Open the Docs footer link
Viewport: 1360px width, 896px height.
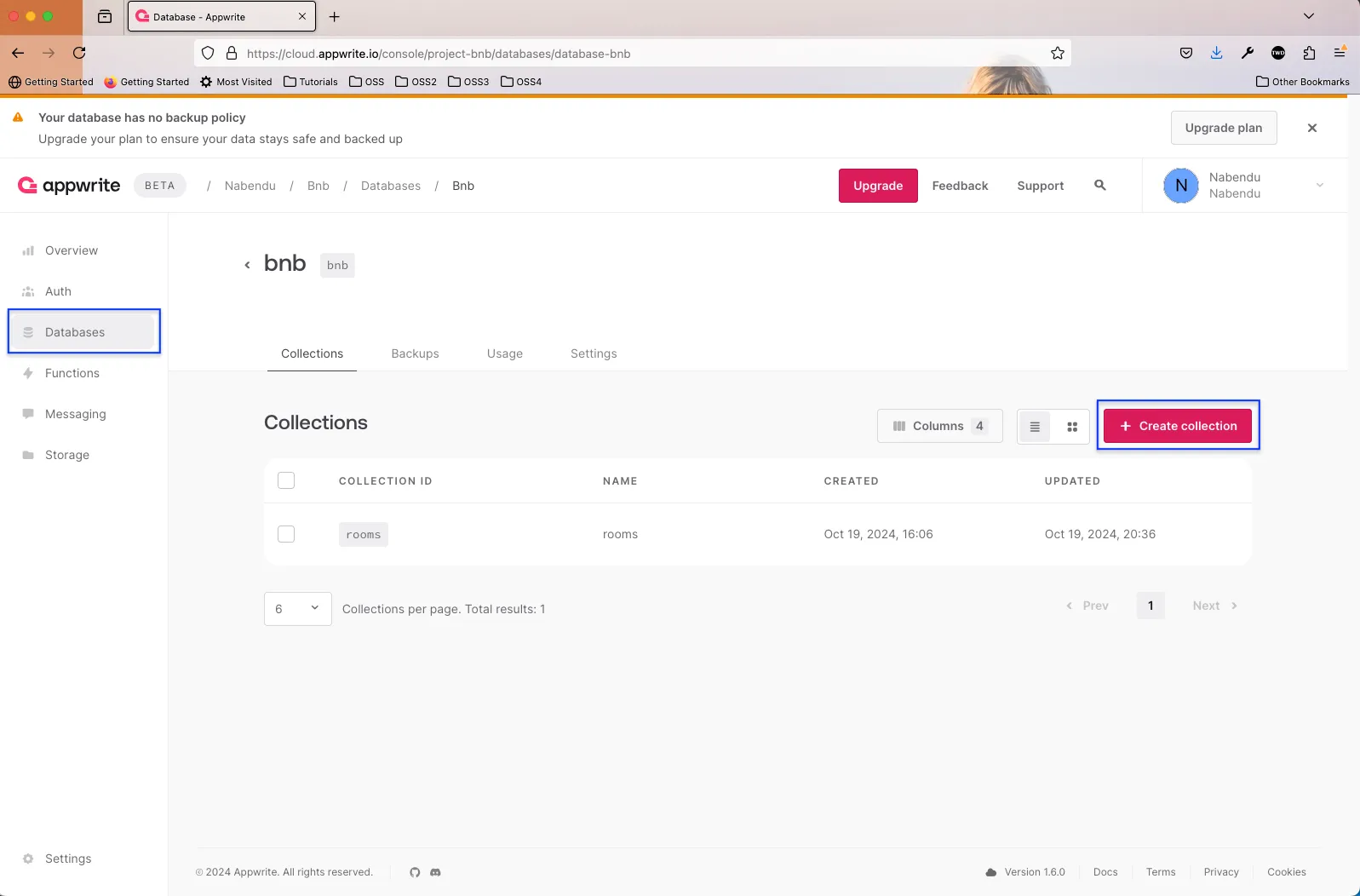point(1105,872)
